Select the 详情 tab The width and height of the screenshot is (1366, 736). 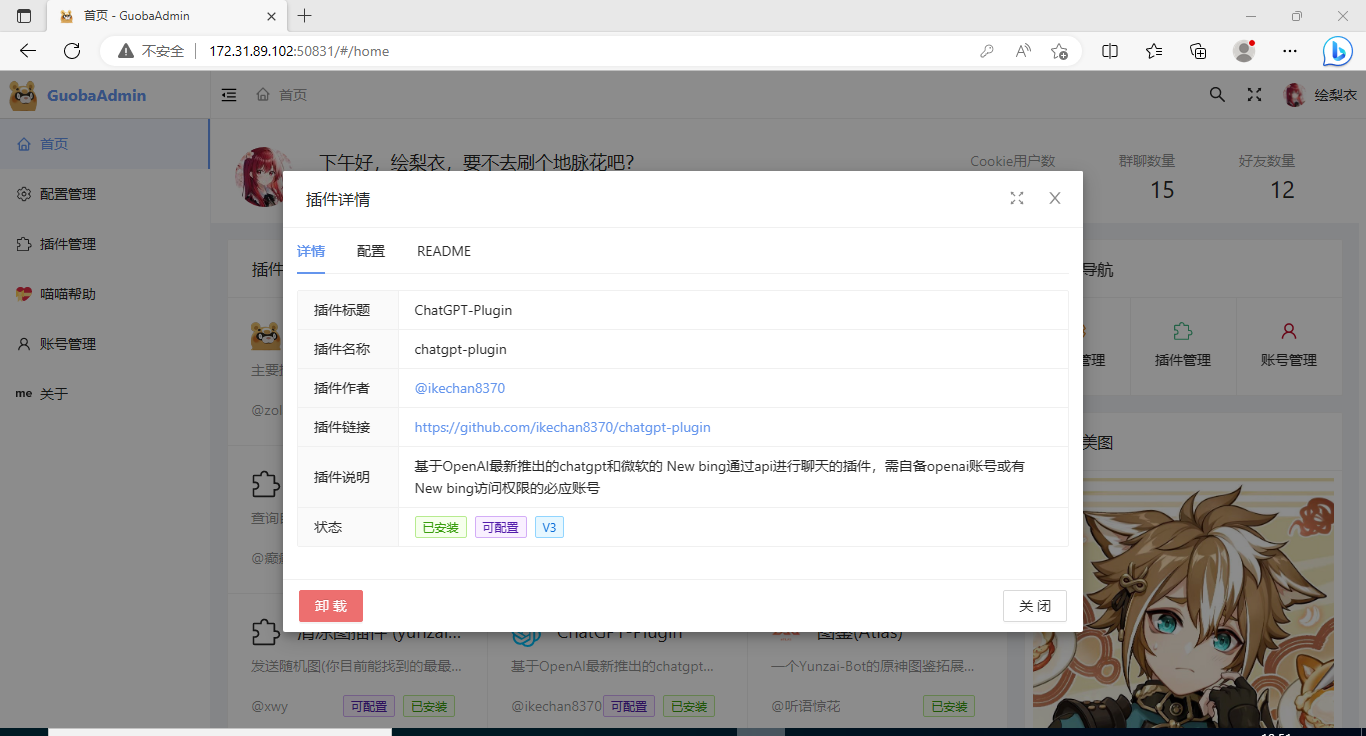311,251
